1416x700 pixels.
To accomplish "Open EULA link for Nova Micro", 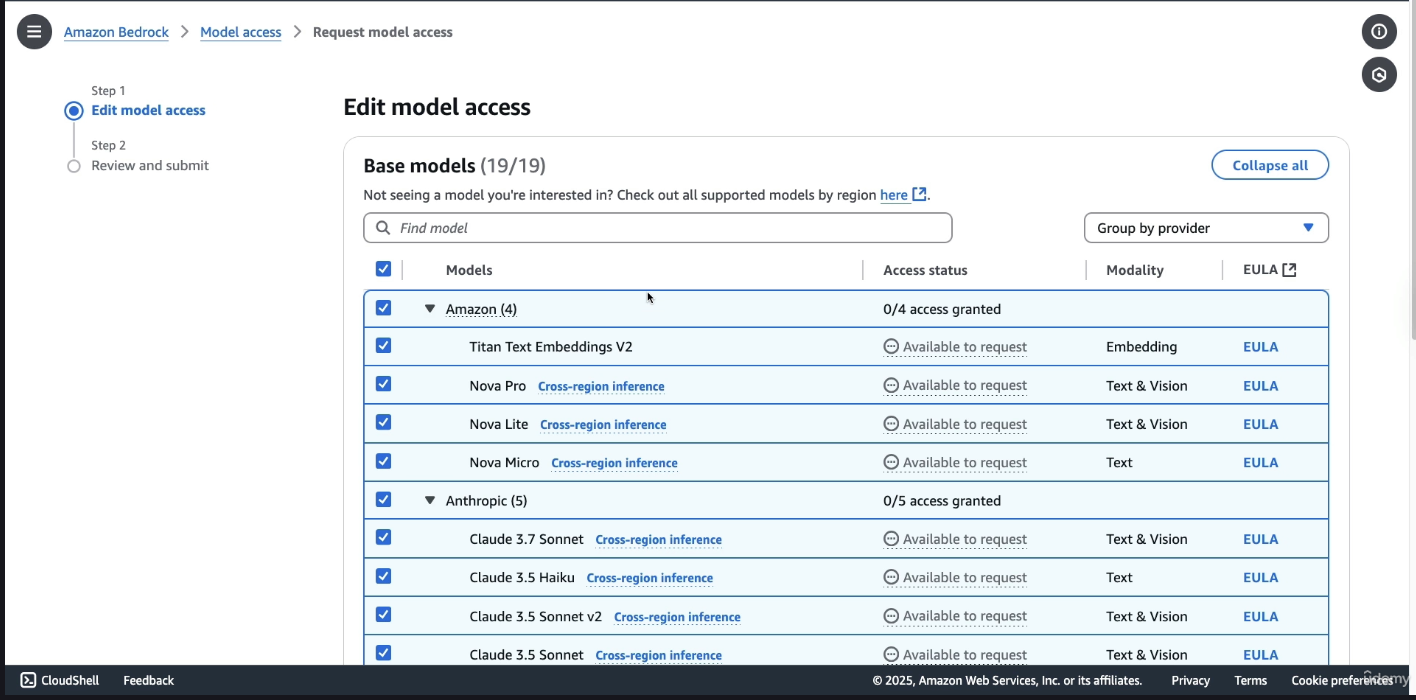I will 1260,462.
